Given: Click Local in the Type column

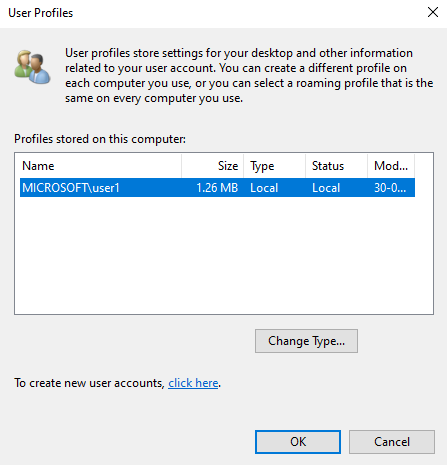Looking at the screenshot, I should [x=264, y=188].
